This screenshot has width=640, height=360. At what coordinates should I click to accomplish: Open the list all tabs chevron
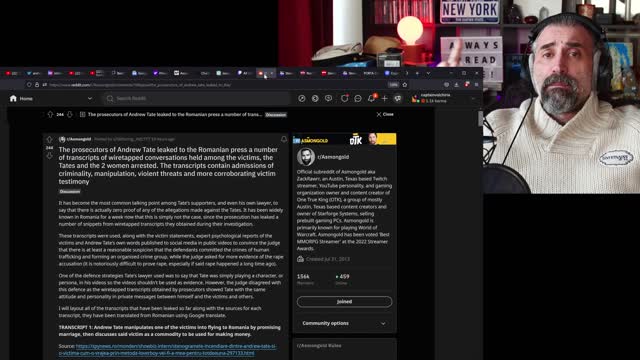coord(428,73)
